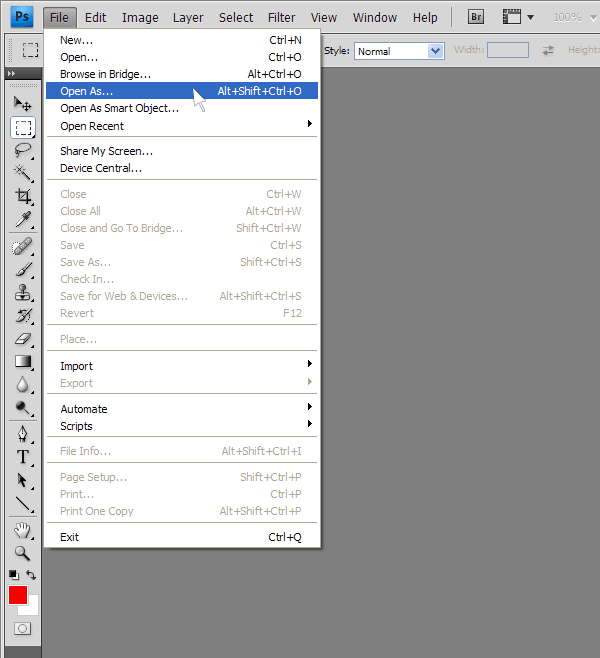Select the Healing Brush tool
Viewport: 600px width, 658px height.
coord(23,246)
